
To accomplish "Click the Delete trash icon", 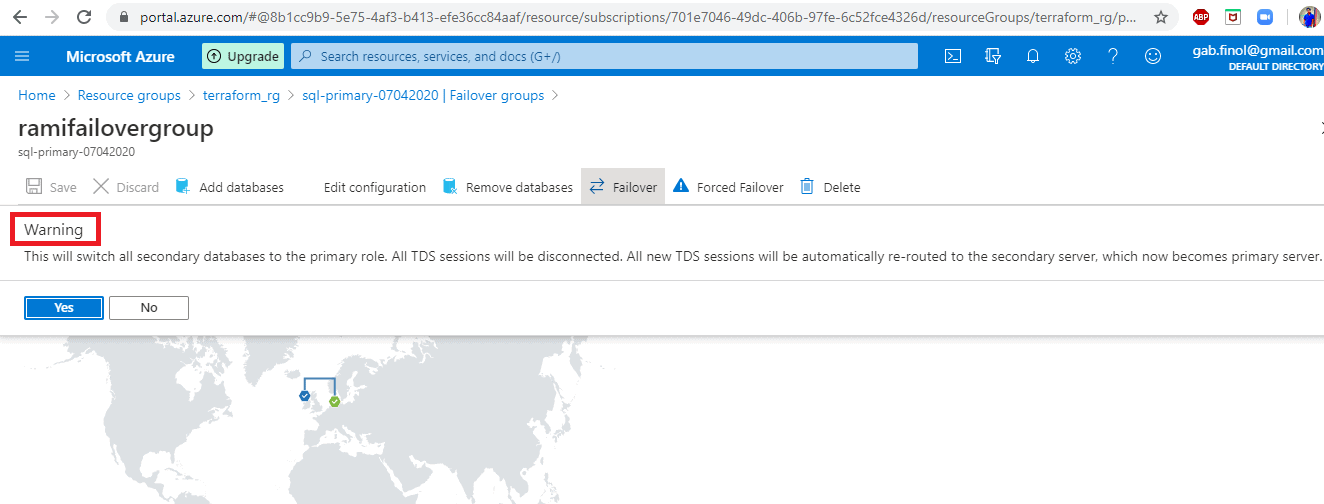I will [830, 187].
